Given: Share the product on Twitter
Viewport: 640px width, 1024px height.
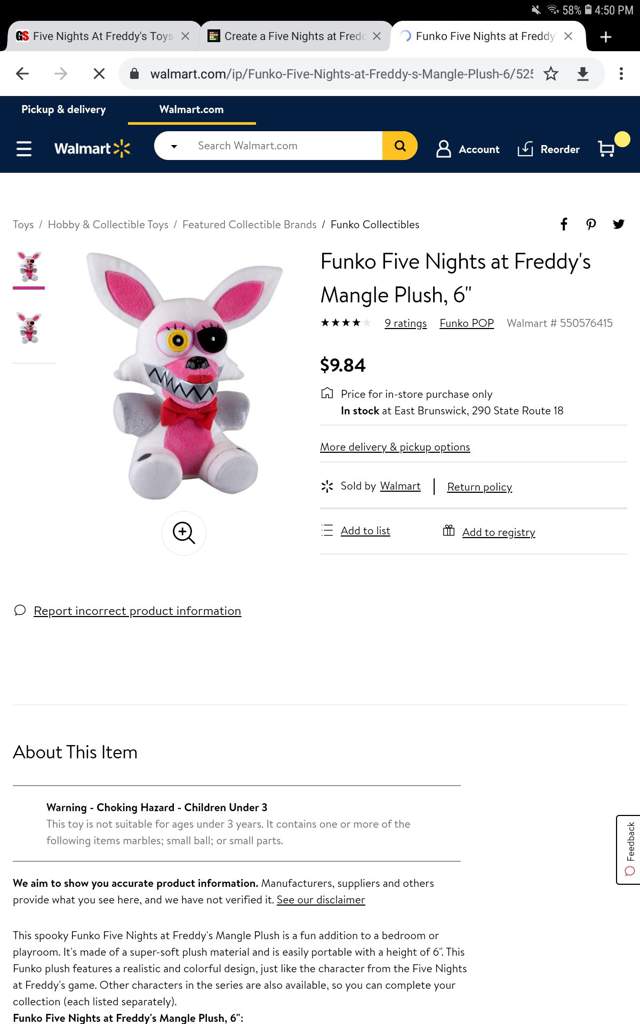Looking at the screenshot, I should coord(619,224).
